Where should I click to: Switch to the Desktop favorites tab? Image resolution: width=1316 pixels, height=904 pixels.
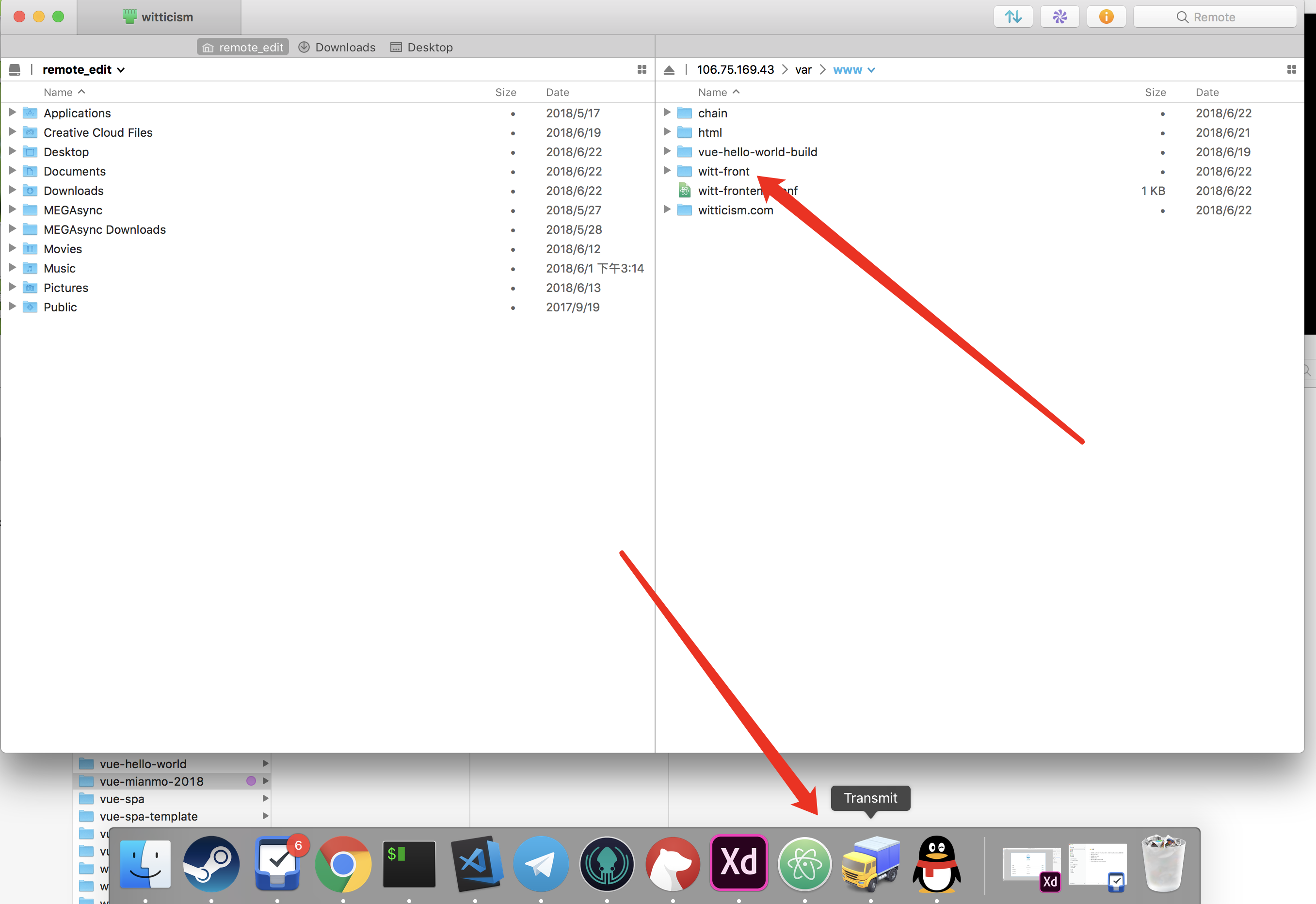[422, 47]
